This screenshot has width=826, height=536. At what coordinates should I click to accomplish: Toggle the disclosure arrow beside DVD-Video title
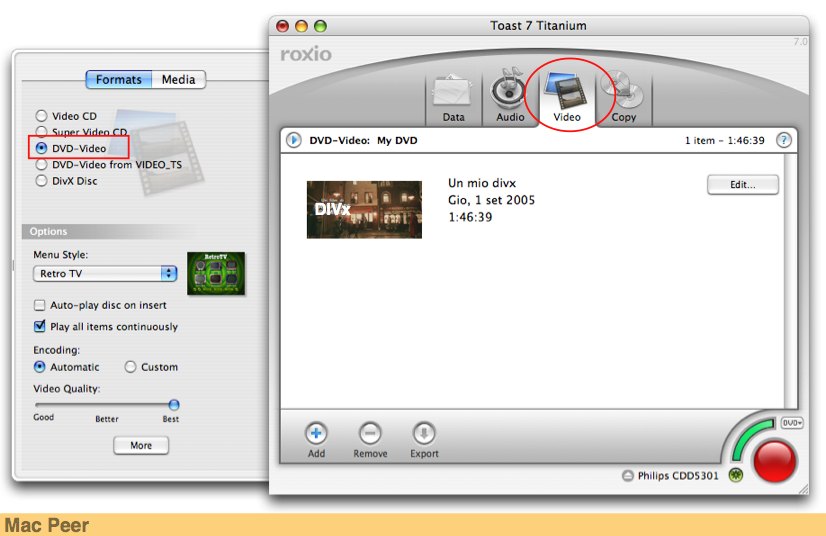294,140
